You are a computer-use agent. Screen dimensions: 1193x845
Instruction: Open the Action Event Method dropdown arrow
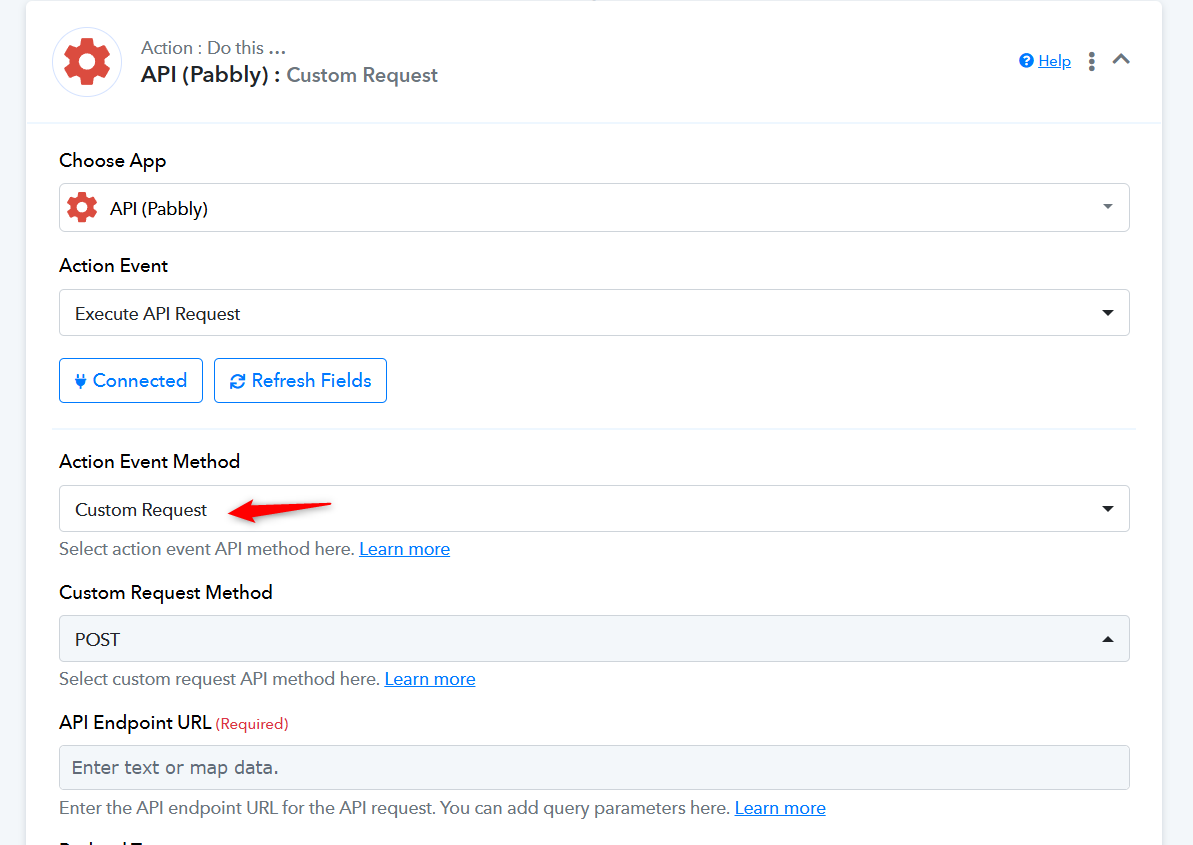[x=1108, y=509]
